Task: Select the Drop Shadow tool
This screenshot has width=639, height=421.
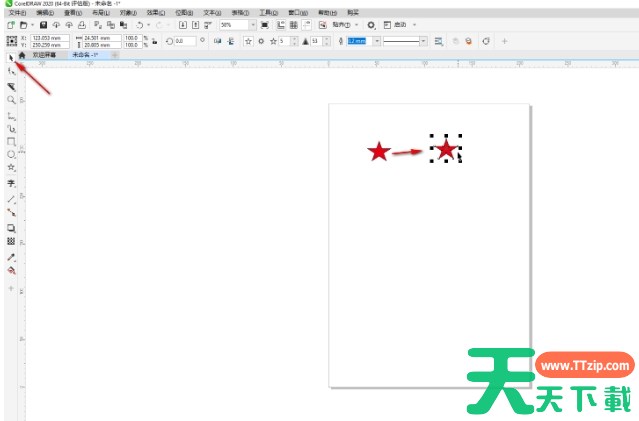Action: tap(11, 228)
